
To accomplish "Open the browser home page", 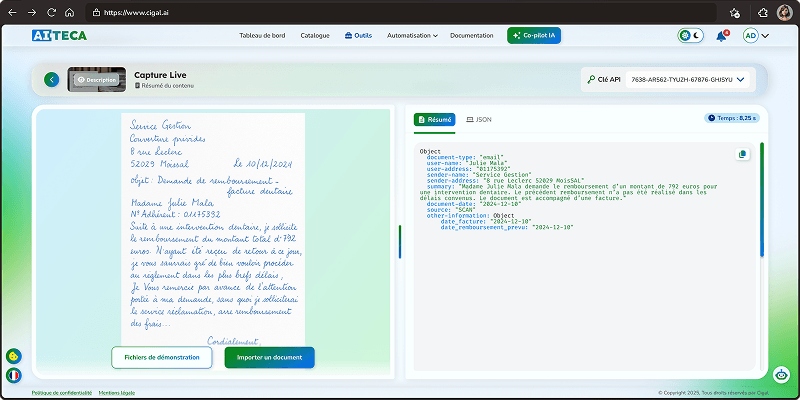I will point(69,13).
